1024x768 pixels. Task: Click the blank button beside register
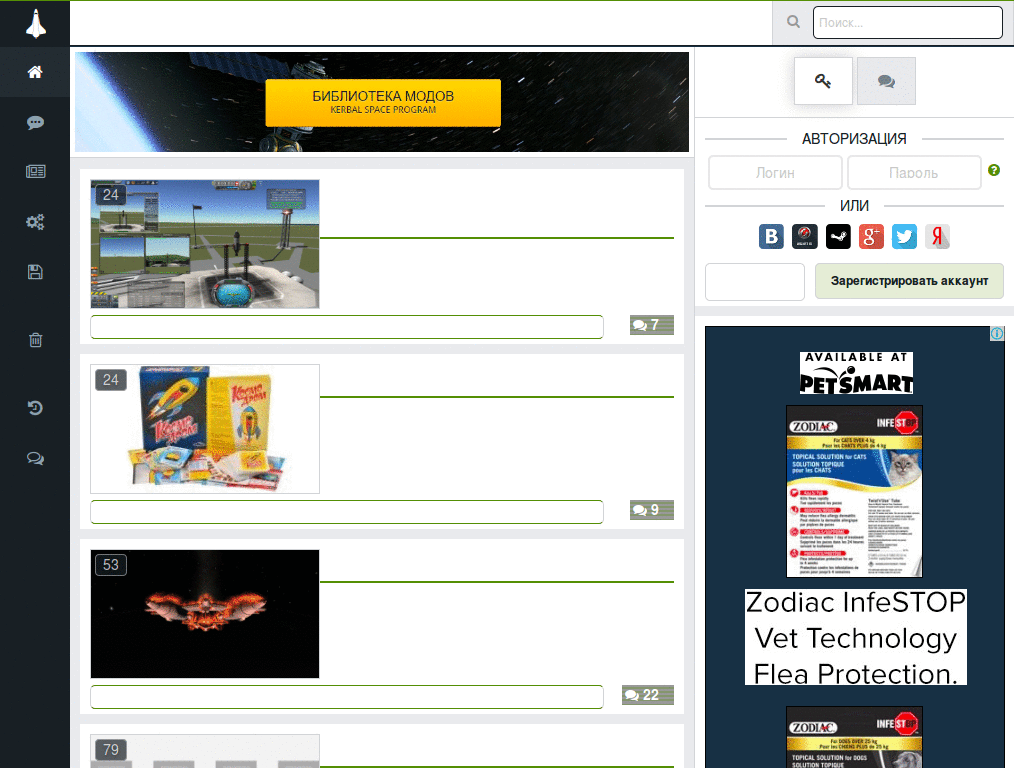click(x=755, y=281)
